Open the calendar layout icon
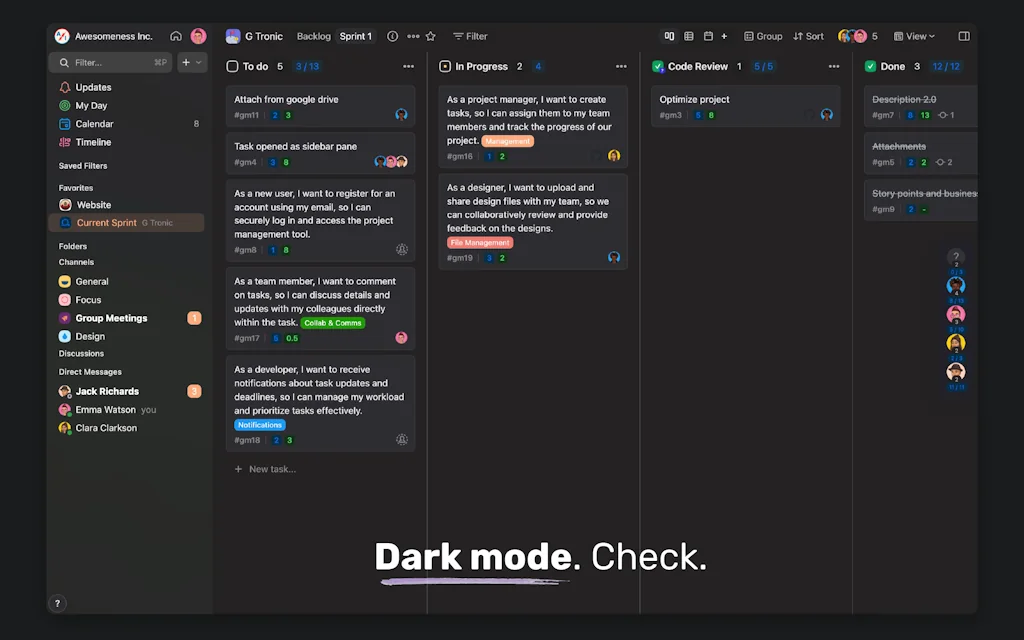 point(709,35)
